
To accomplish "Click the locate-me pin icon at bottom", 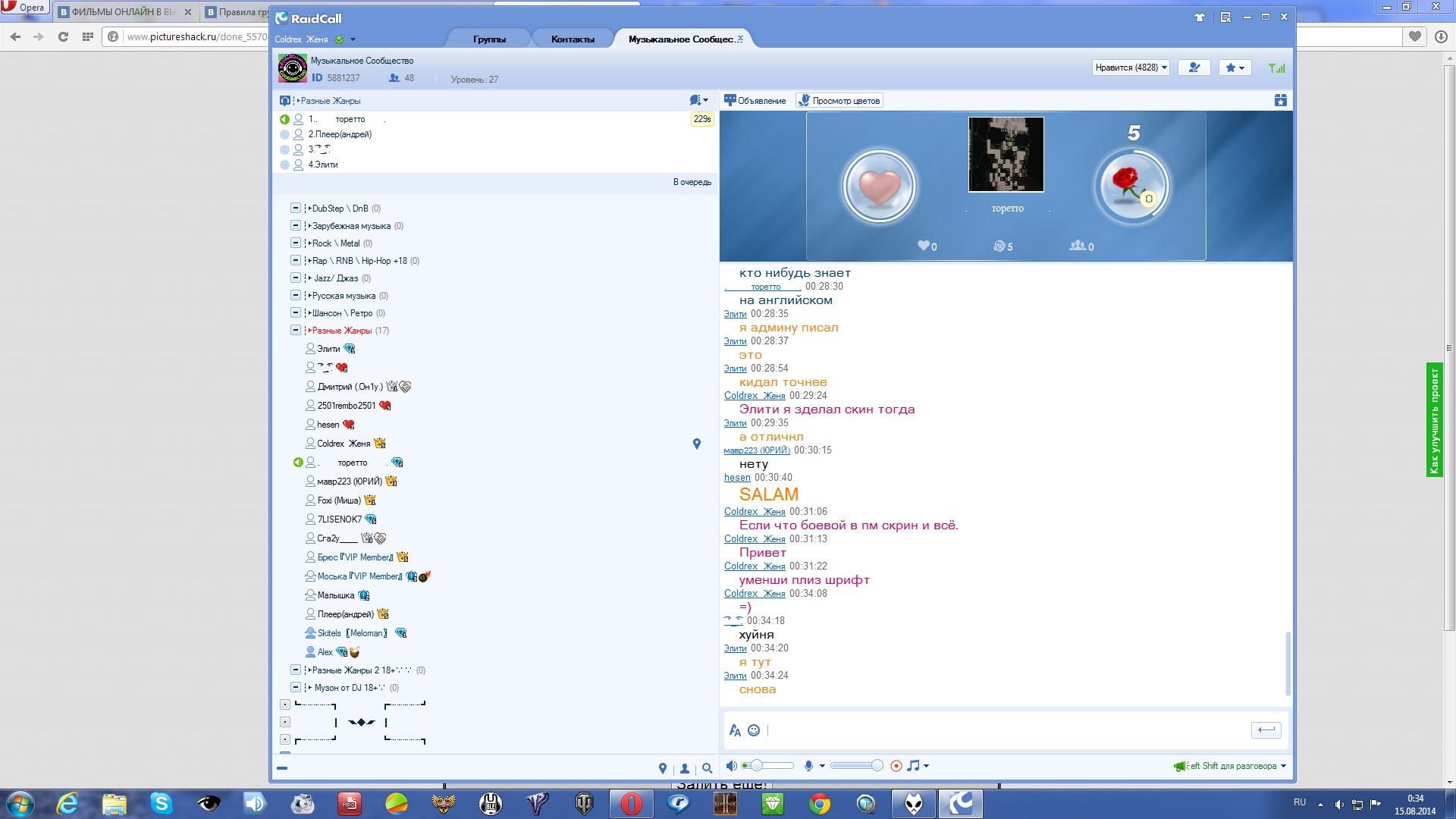I will pyautogui.click(x=662, y=768).
